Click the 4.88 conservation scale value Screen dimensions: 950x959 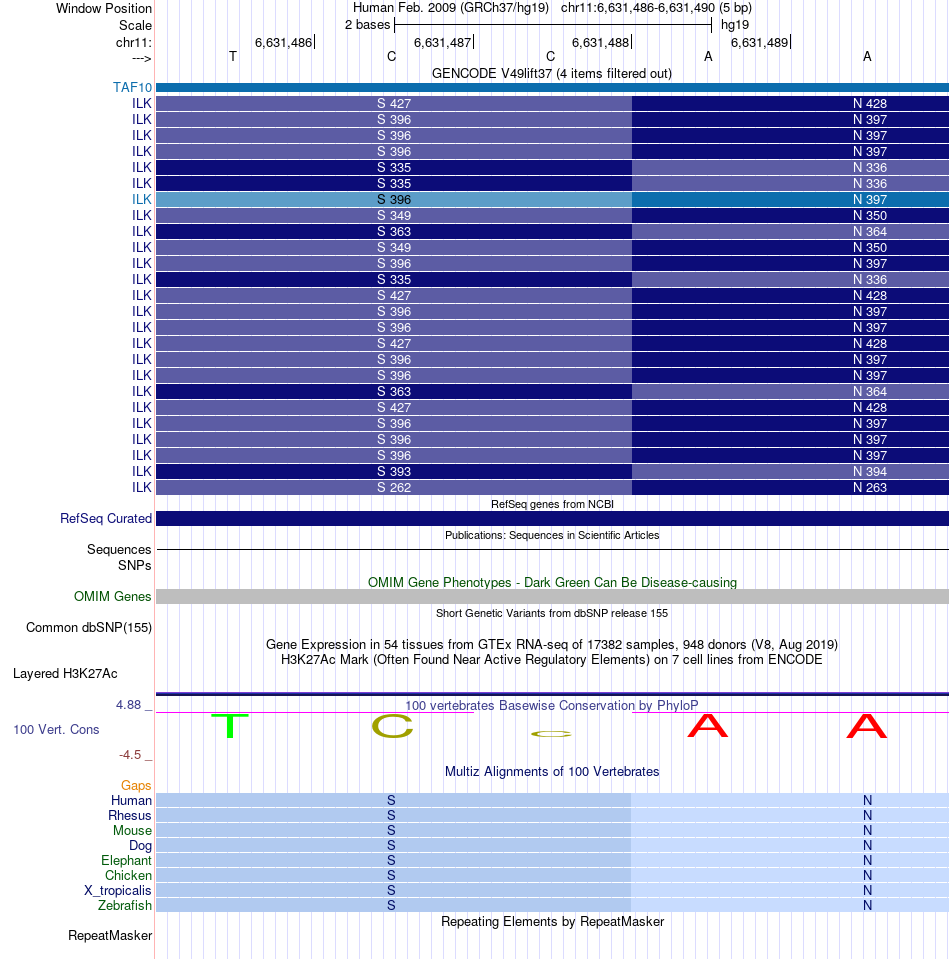[128, 705]
